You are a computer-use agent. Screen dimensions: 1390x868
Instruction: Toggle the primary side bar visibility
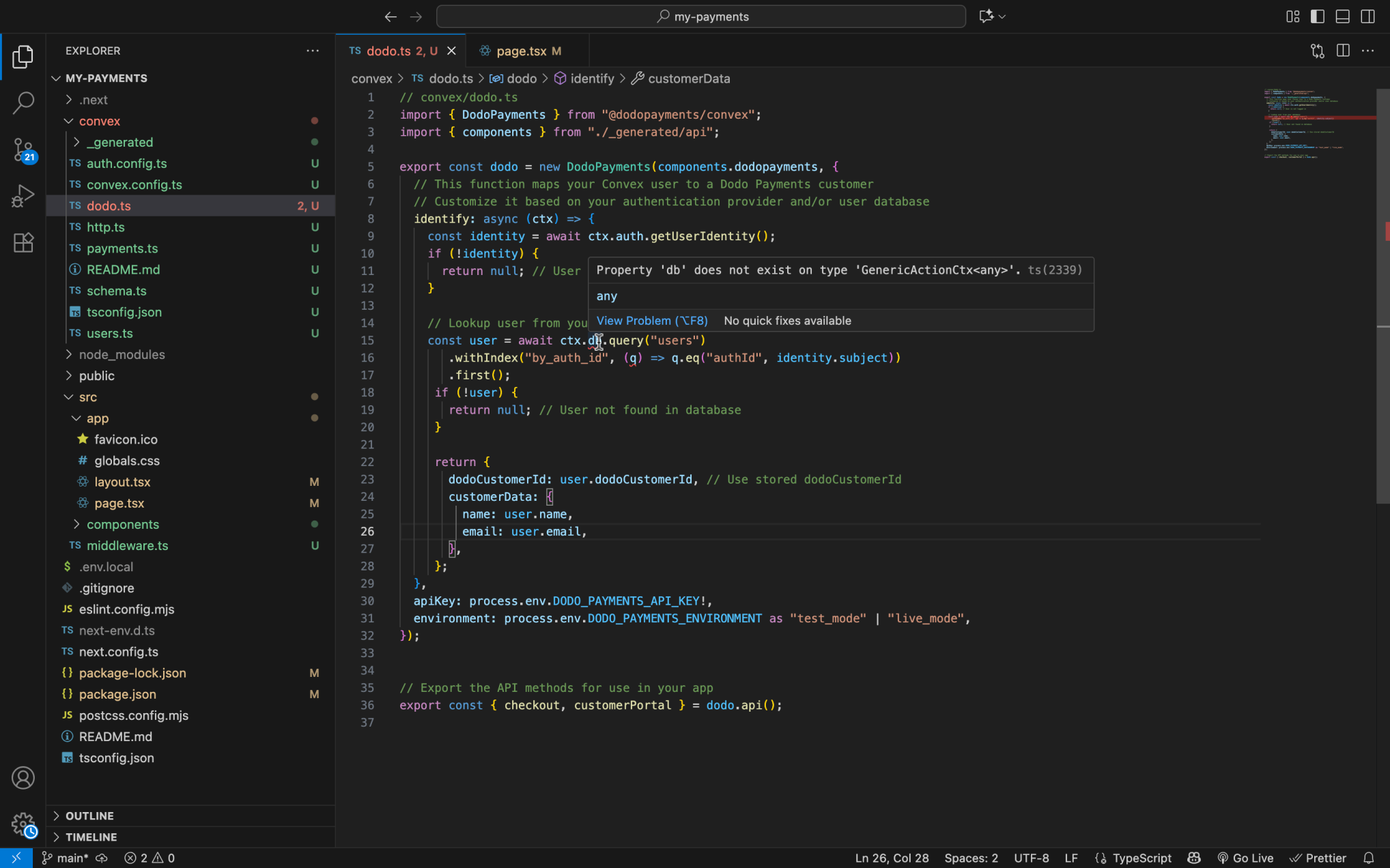pyautogui.click(x=1317, y=16)
